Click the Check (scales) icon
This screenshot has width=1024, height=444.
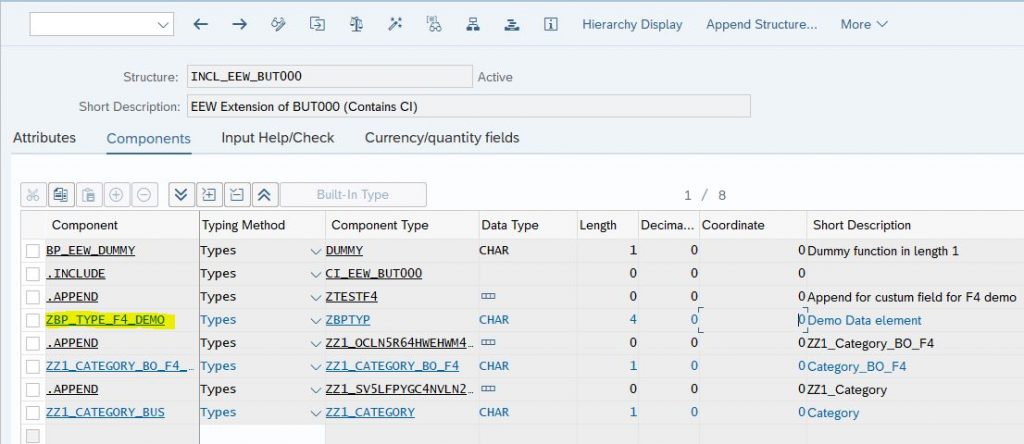(x=356, y=24)
